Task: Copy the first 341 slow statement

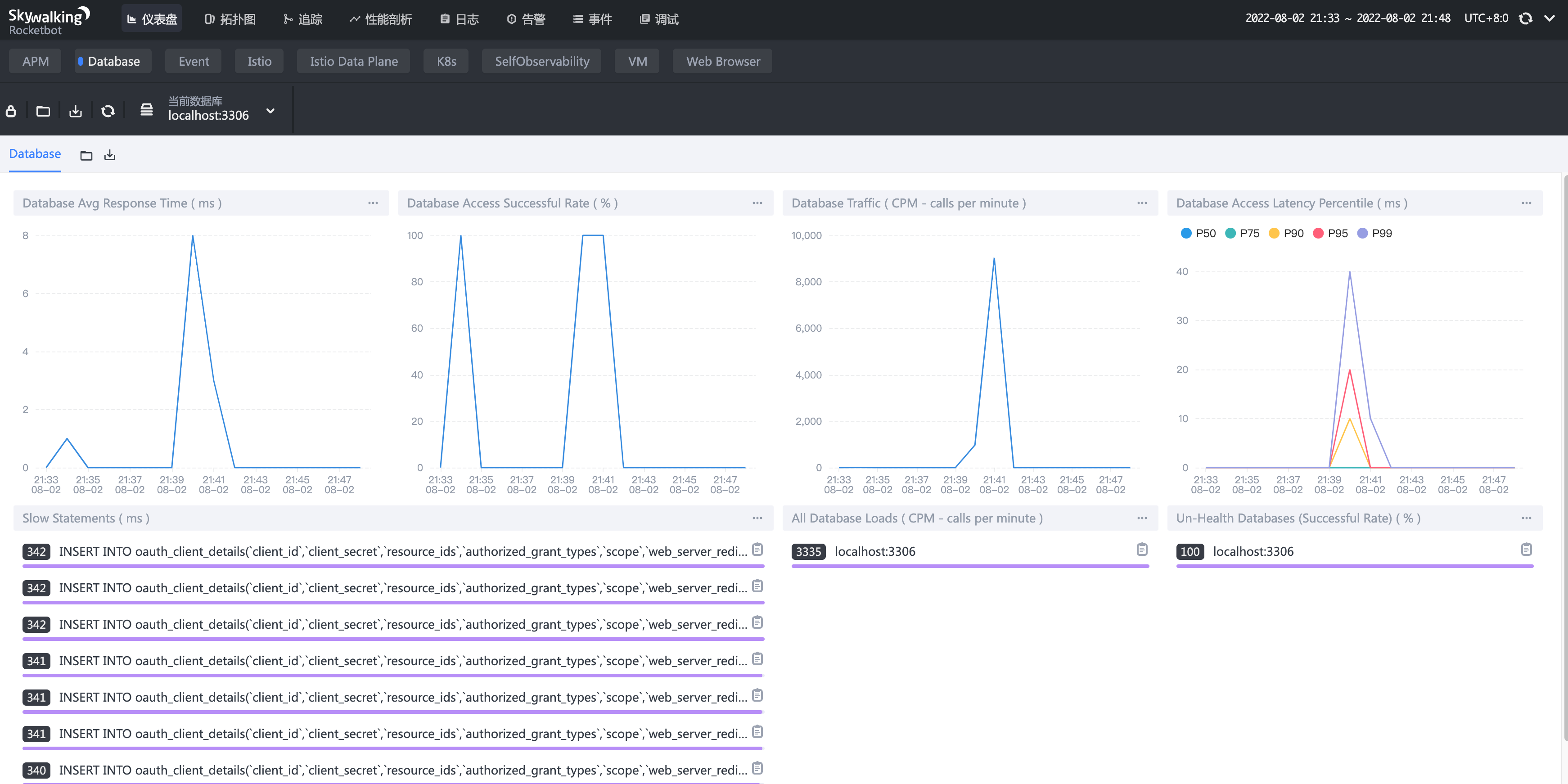Action: pos(757,658)
